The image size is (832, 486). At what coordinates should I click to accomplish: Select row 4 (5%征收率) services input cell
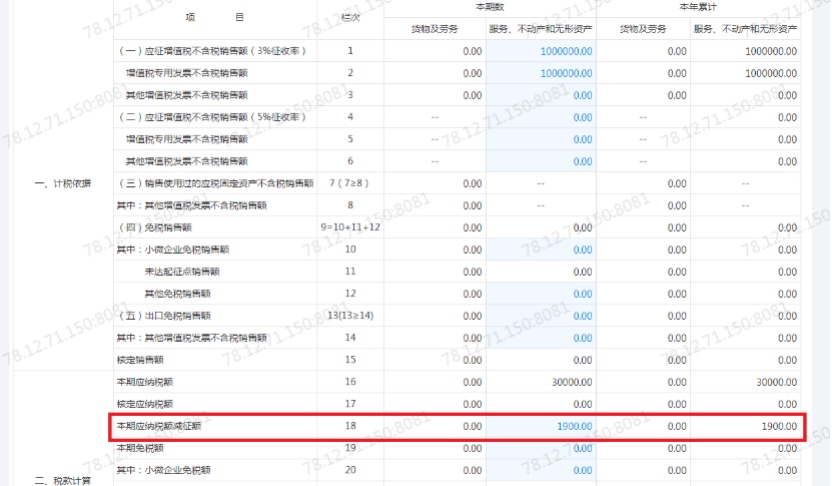point(541,117)
